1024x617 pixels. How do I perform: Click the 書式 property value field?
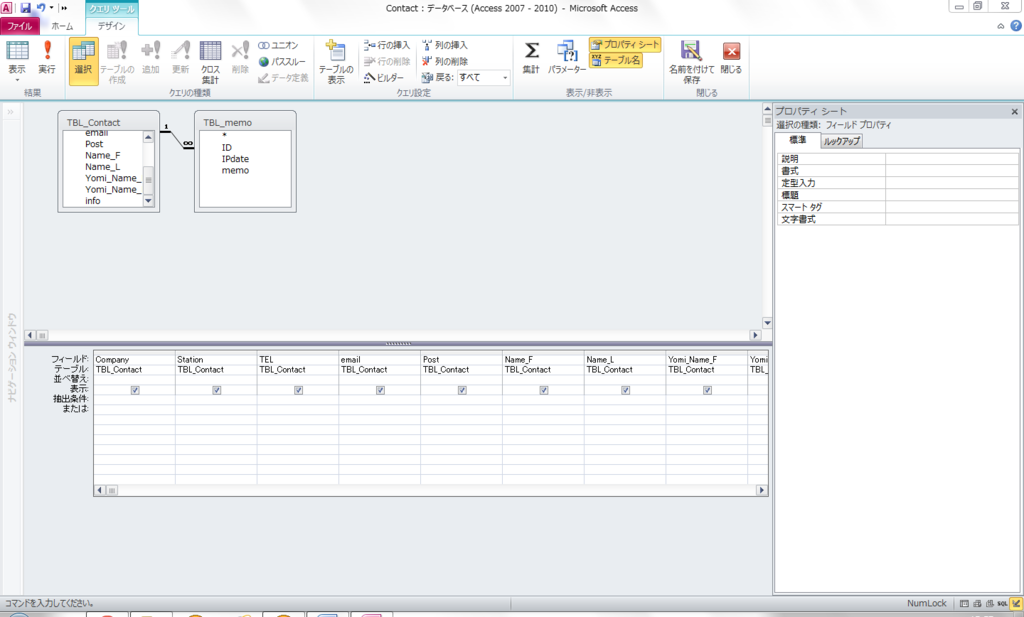952,170
